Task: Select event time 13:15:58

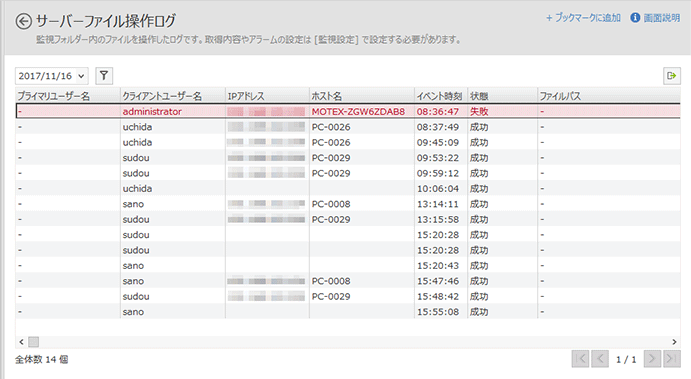Action: 438,219
